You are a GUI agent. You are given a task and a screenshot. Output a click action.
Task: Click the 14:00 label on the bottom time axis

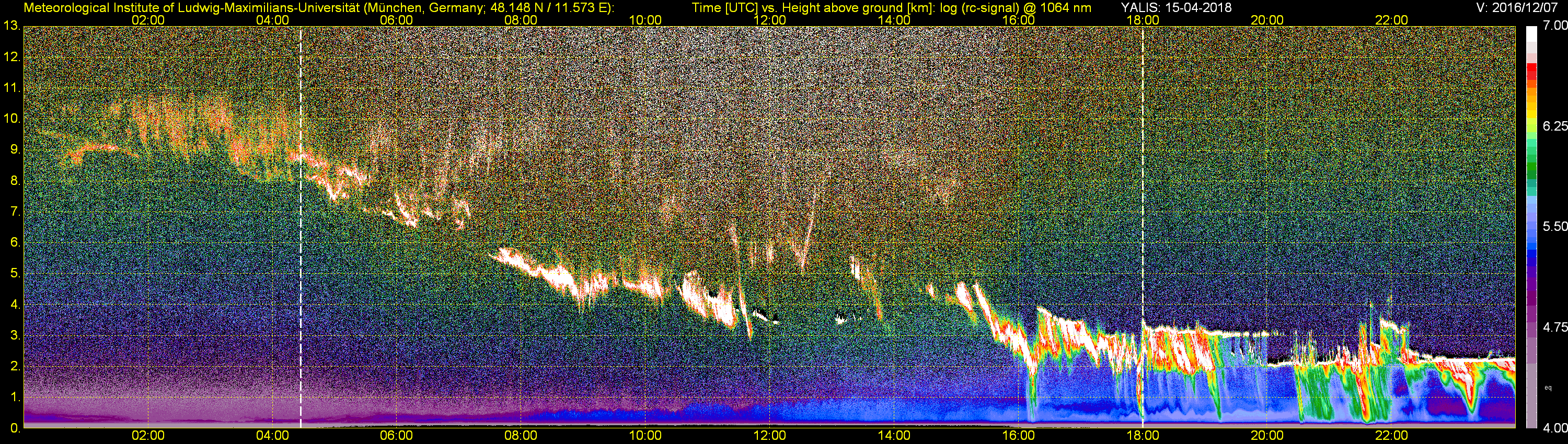[894, 436]
